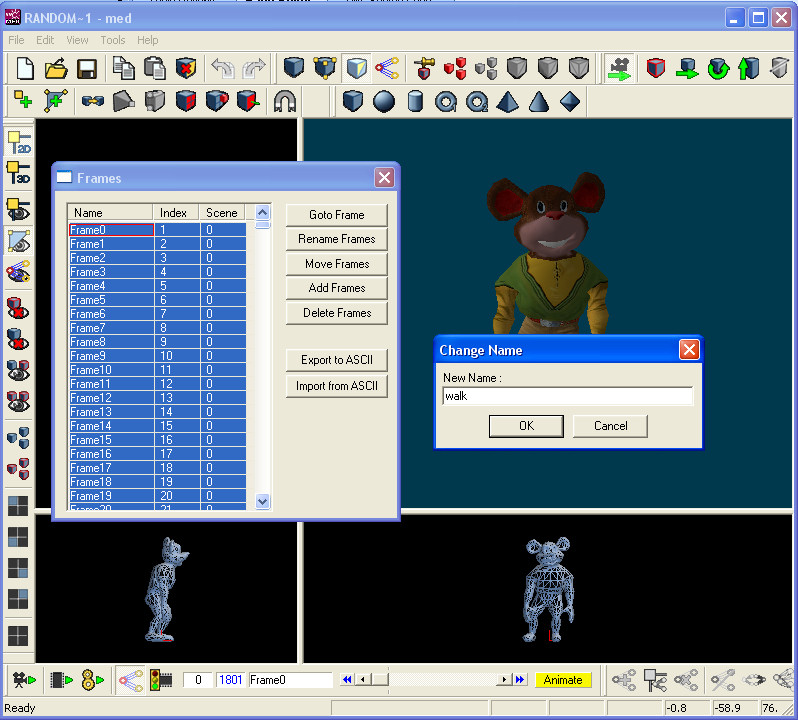
Task: Add a sphere primitive
Action: coord(384,101)
